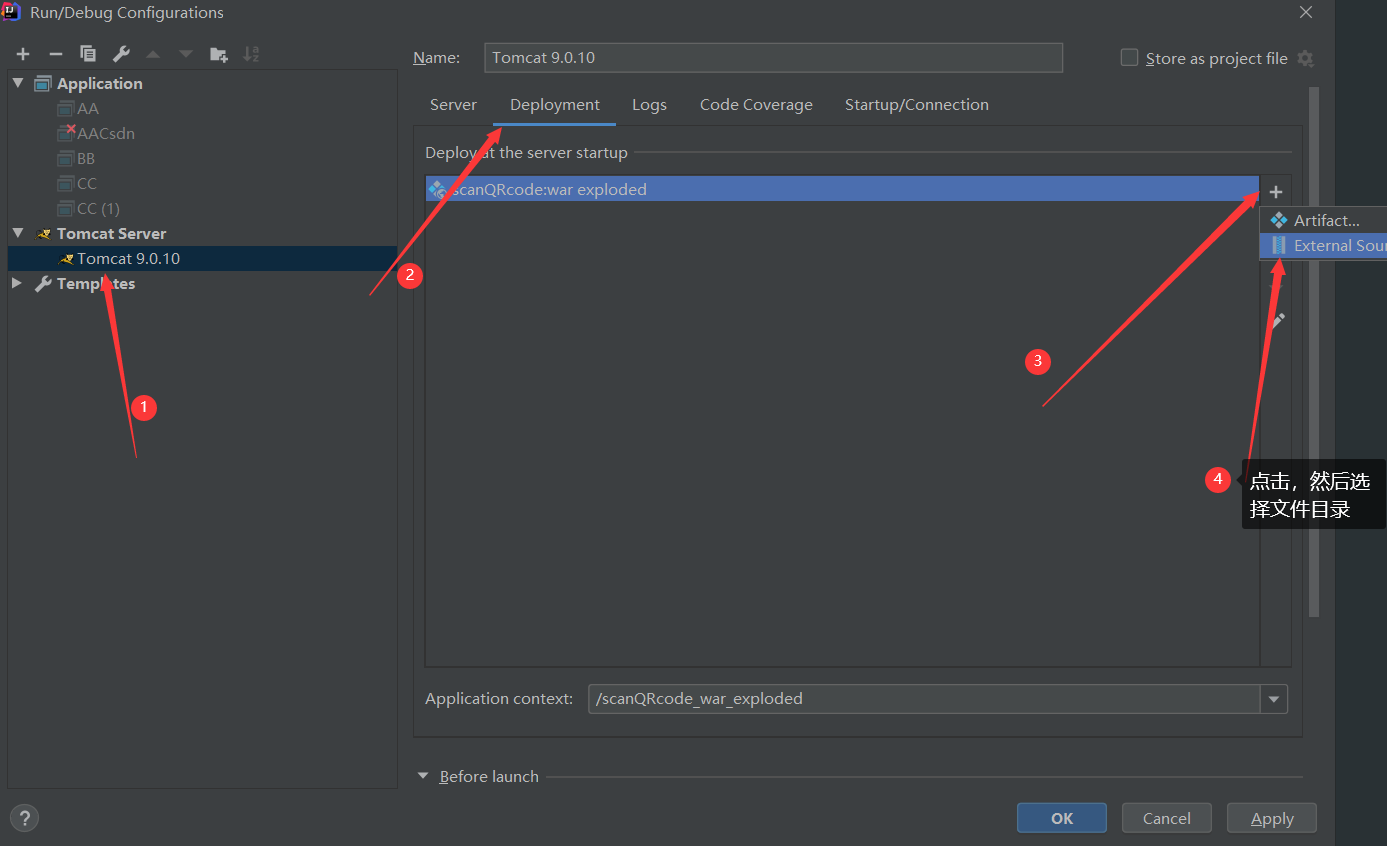
Task: Remove the selected configuration with minus icon
Action: pos(56,54)
